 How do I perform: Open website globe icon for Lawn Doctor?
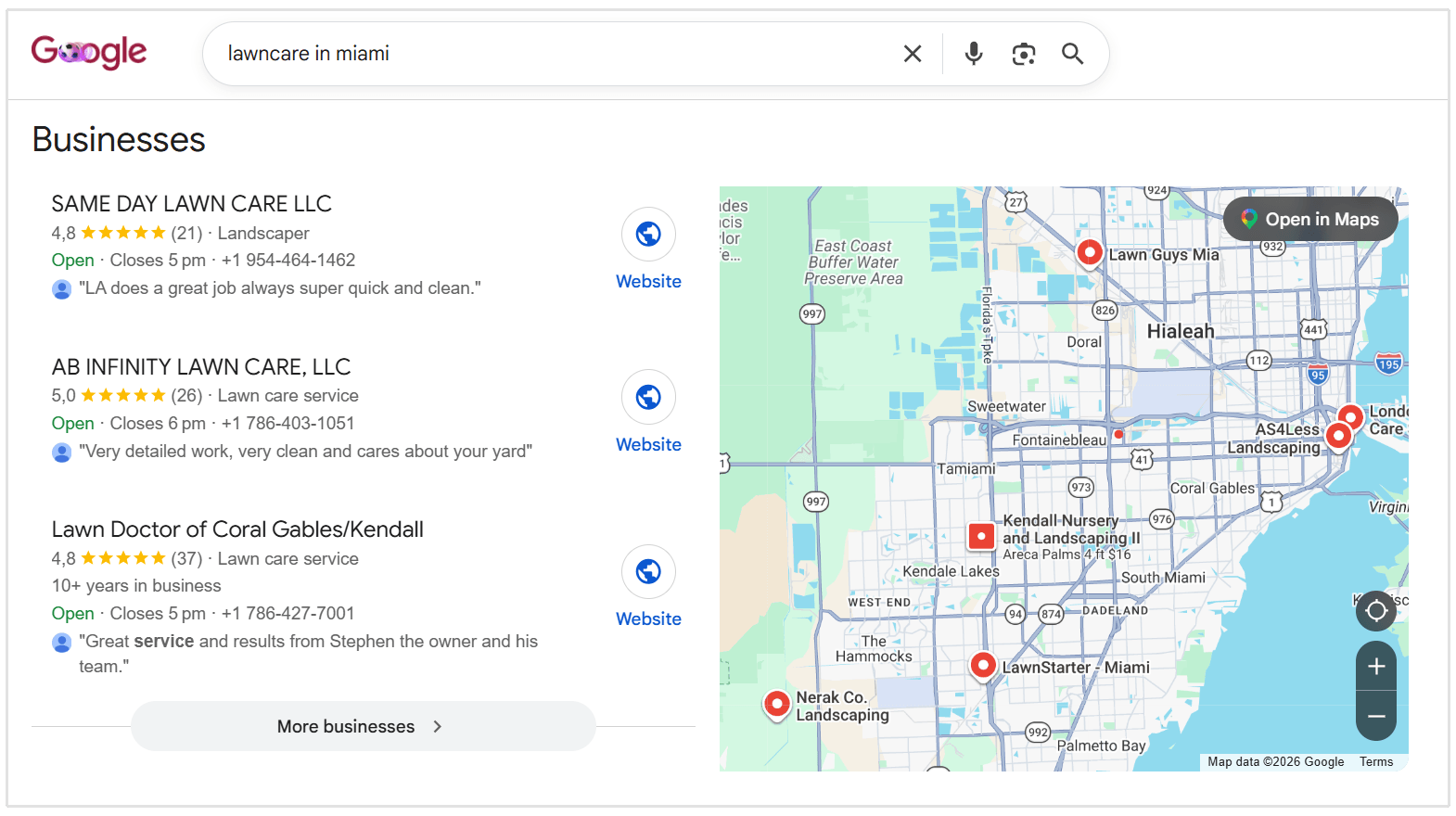click(648, 571)
